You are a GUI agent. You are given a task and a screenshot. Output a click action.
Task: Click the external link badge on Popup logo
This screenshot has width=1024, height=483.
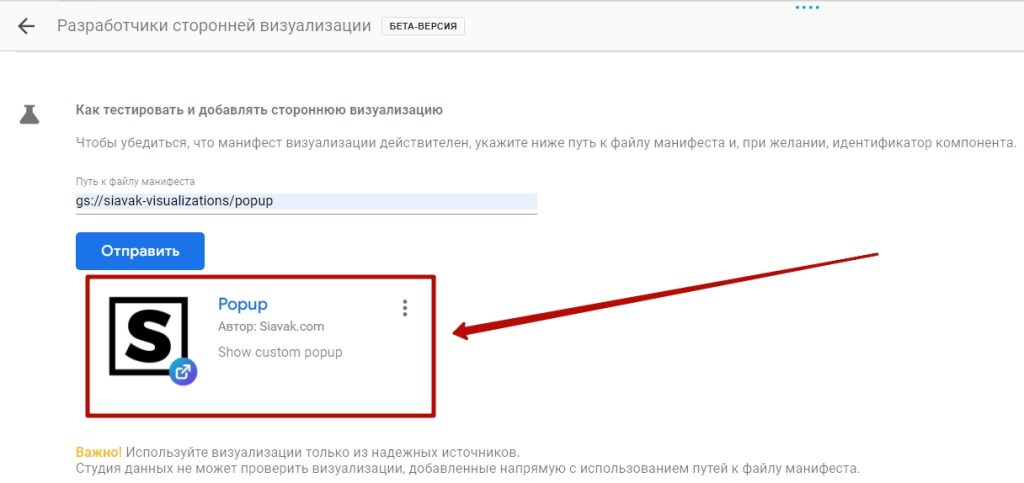(183, 372)
